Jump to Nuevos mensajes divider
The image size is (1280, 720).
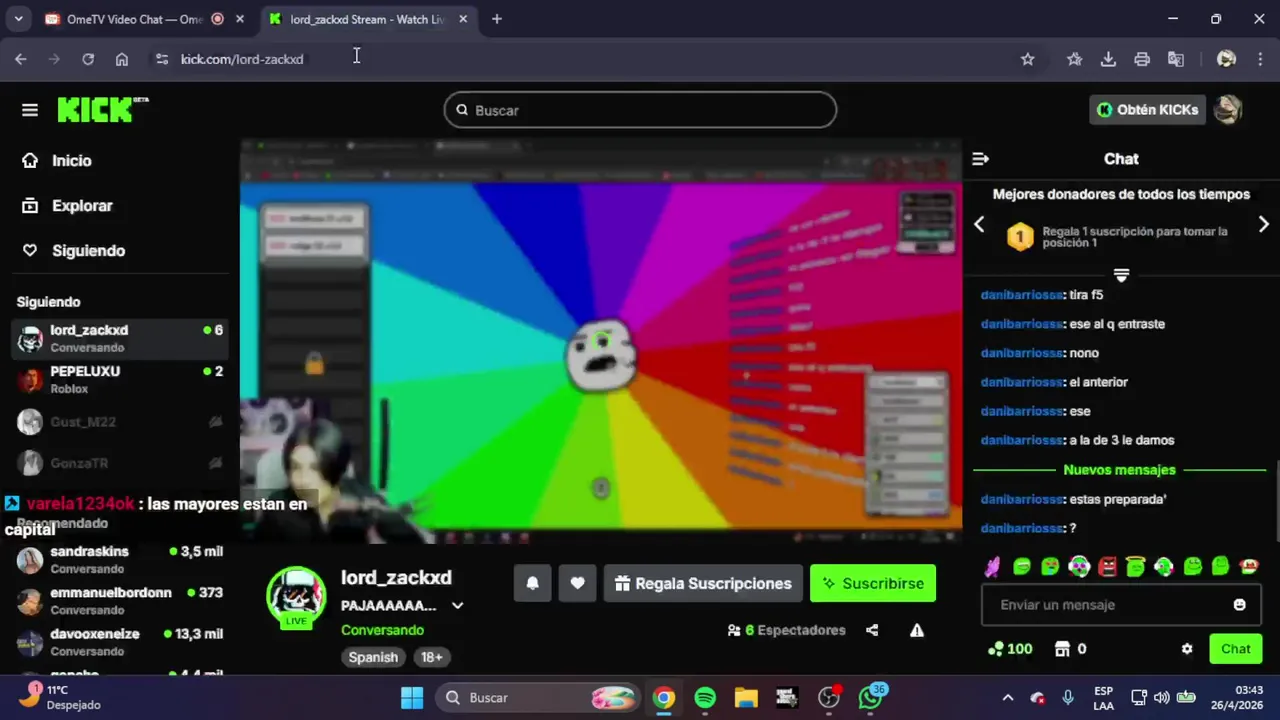(x=1119, y=470)
